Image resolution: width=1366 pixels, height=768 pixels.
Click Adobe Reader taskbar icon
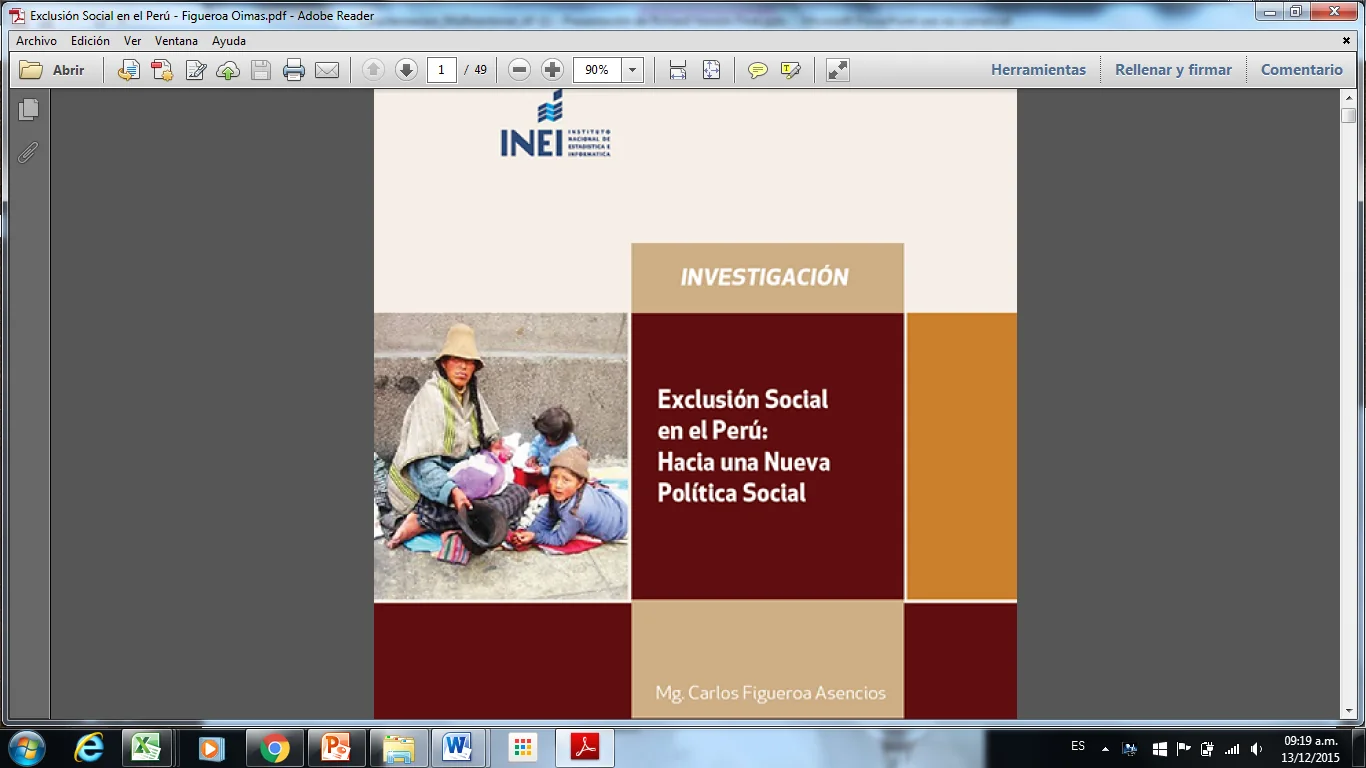point(584,748)
